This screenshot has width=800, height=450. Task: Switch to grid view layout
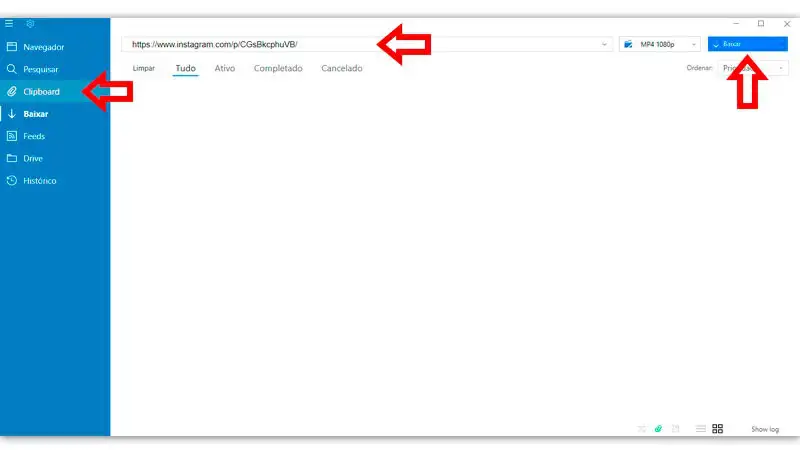pos(717,429)
